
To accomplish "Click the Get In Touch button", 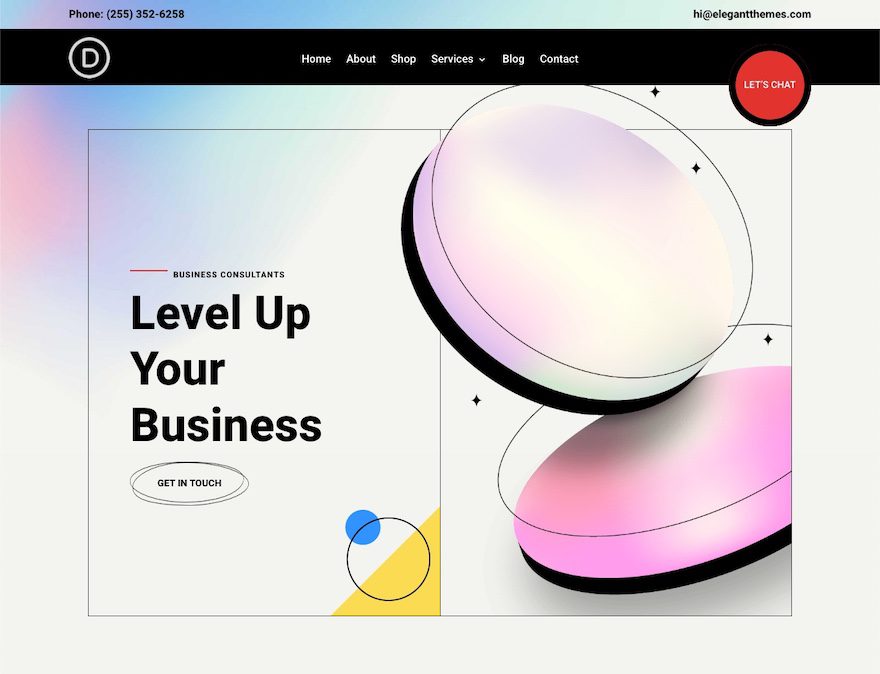I will point(189,483).
